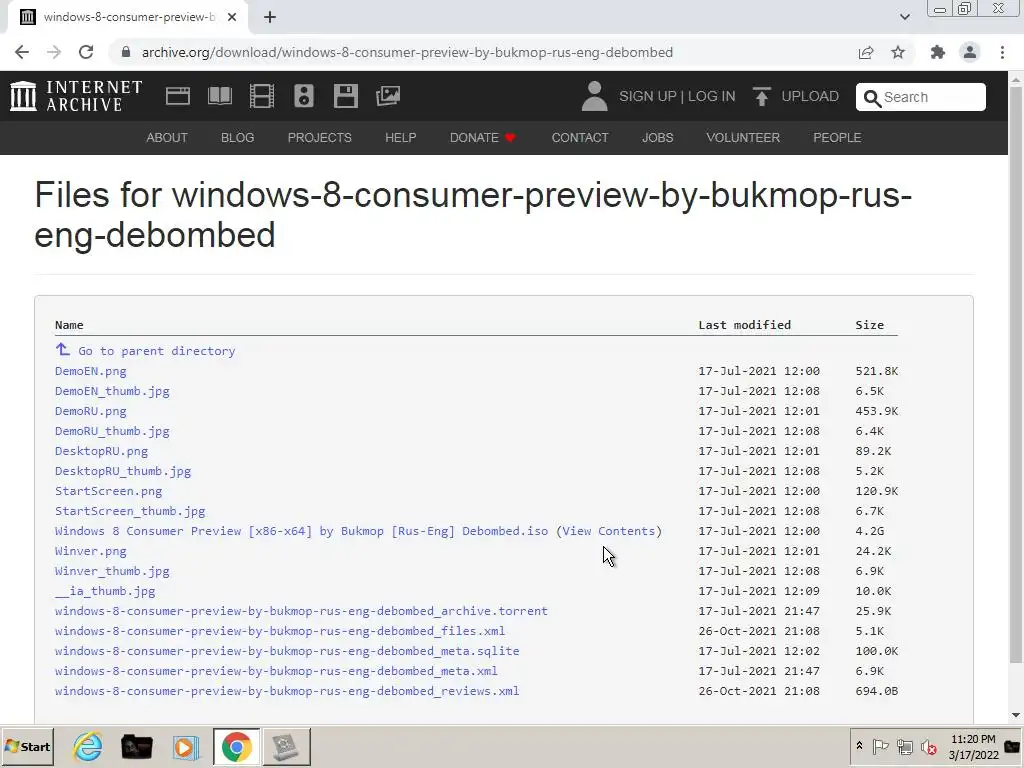
Task: Open the debombed_files.xml link
Action: [280, 631]
